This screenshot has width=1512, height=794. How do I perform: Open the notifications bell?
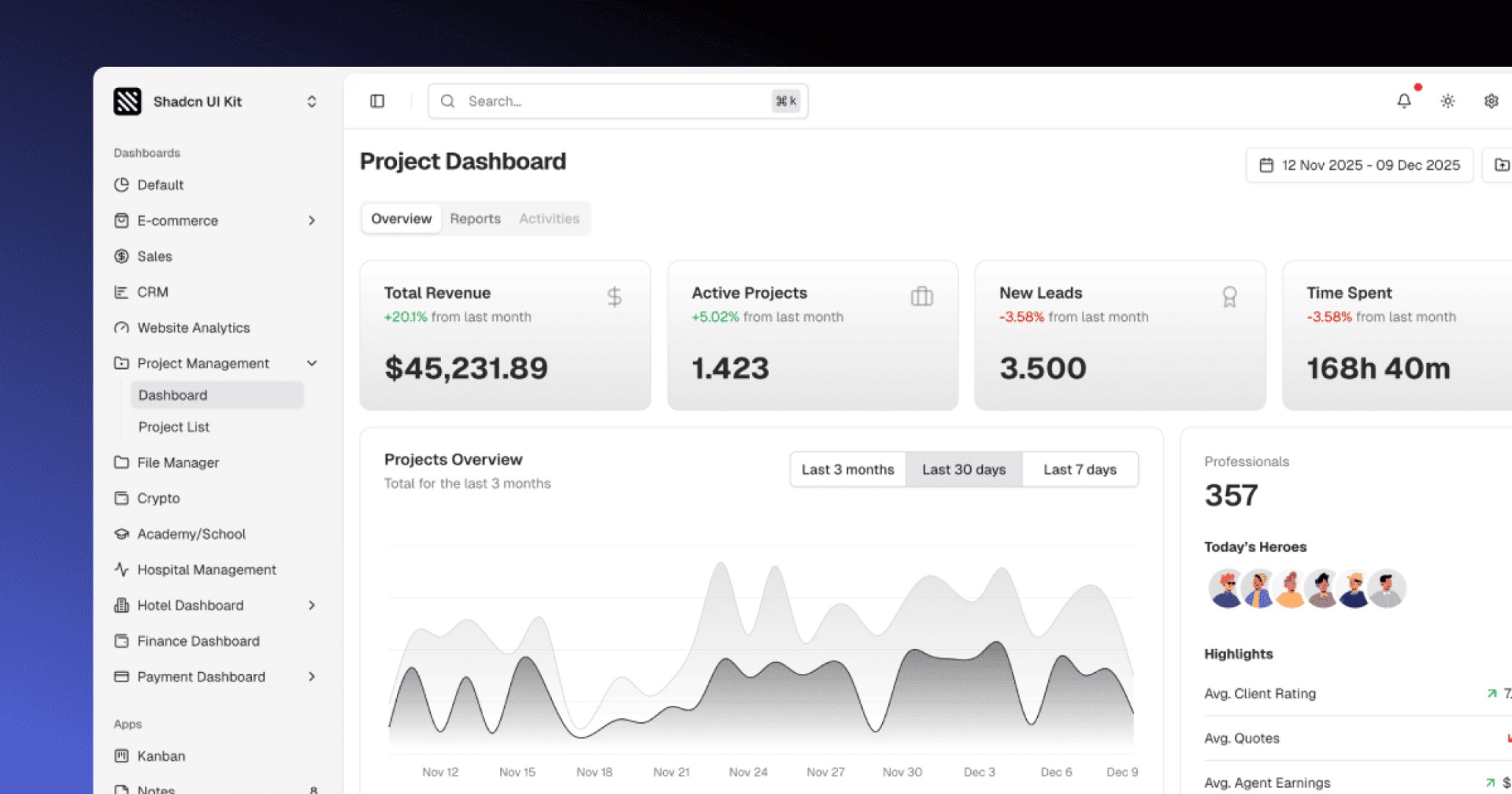point(1403,101)
